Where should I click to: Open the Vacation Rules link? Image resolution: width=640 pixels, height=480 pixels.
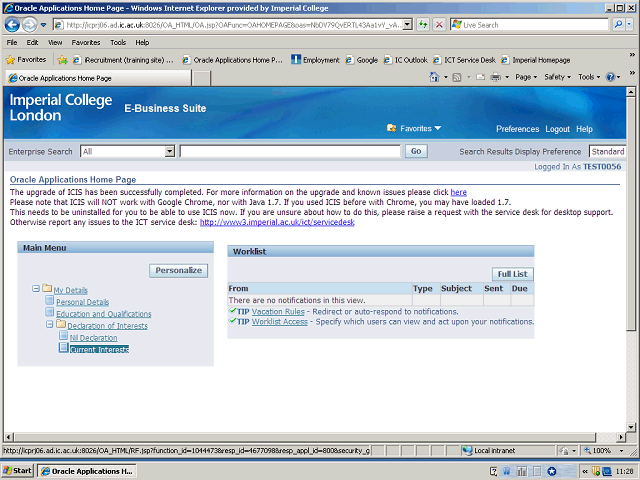[x=278, y=311]
